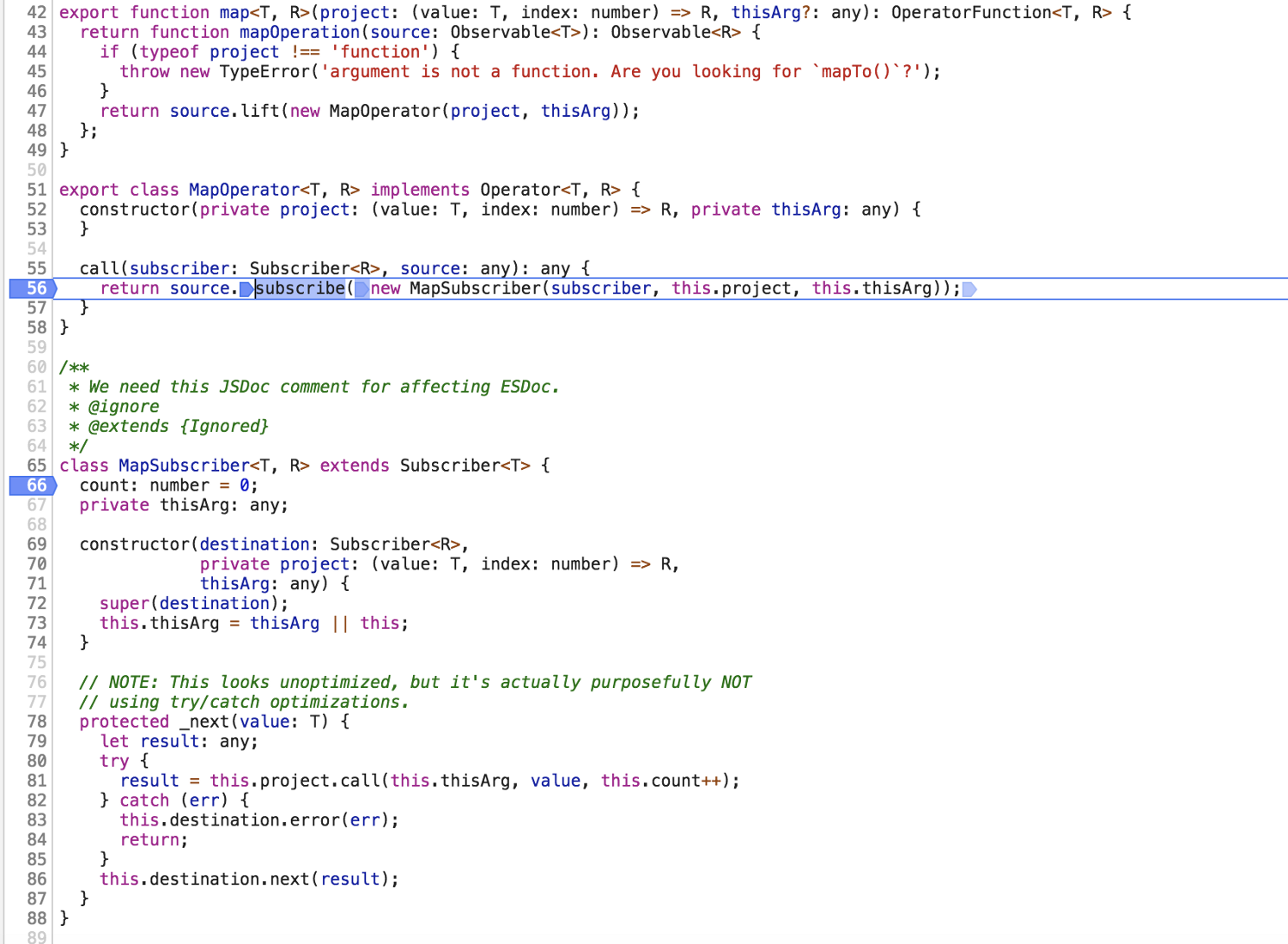This screenshot has height=944, width=1288.
Task: Click the inline breakpoint marker before new MapSubscriber
Action: click(361, 289)
